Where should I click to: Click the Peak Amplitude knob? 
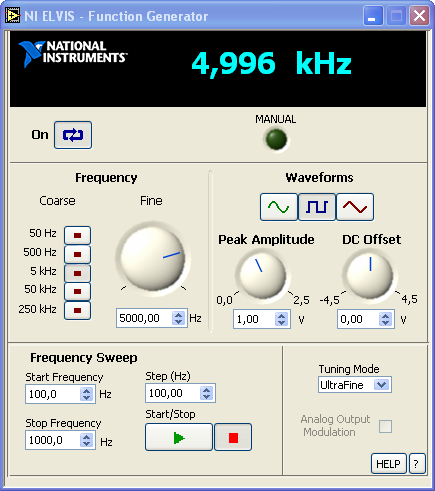[x=263, y=275]
